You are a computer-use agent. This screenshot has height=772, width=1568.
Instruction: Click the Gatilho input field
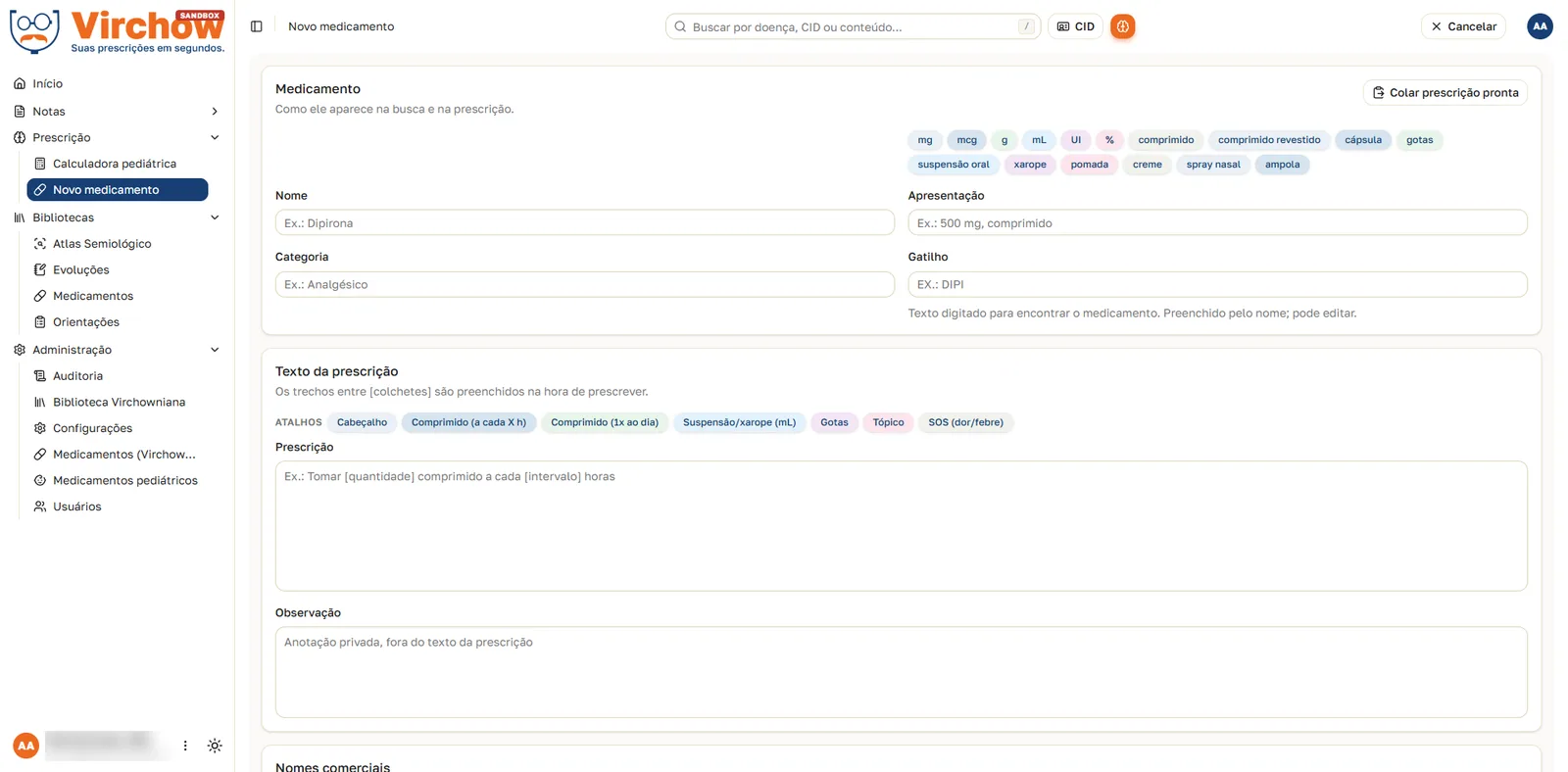click(x=1217, y=285)
